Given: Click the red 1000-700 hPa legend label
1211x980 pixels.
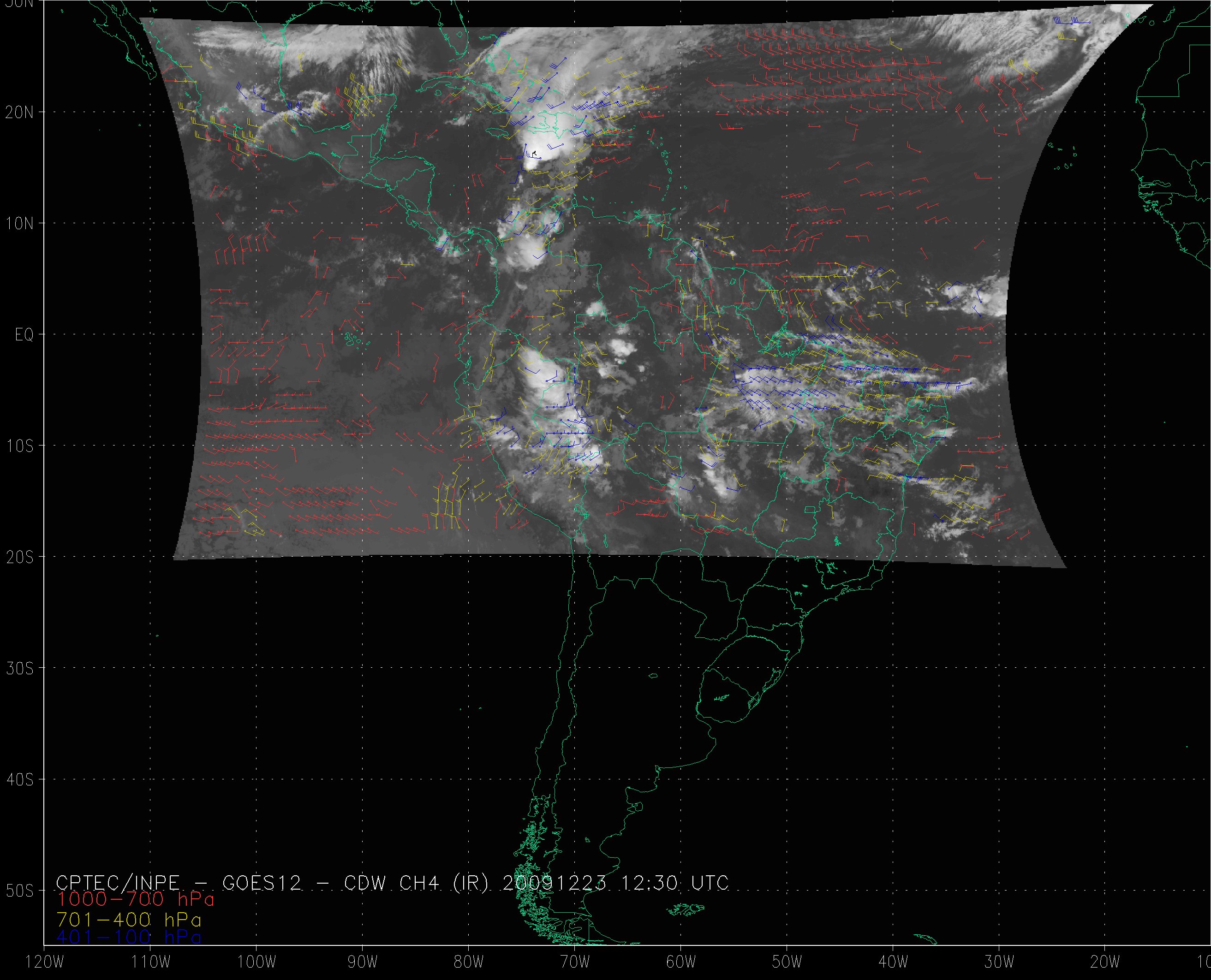Looking at the screenshot, I should click(136, 898).
